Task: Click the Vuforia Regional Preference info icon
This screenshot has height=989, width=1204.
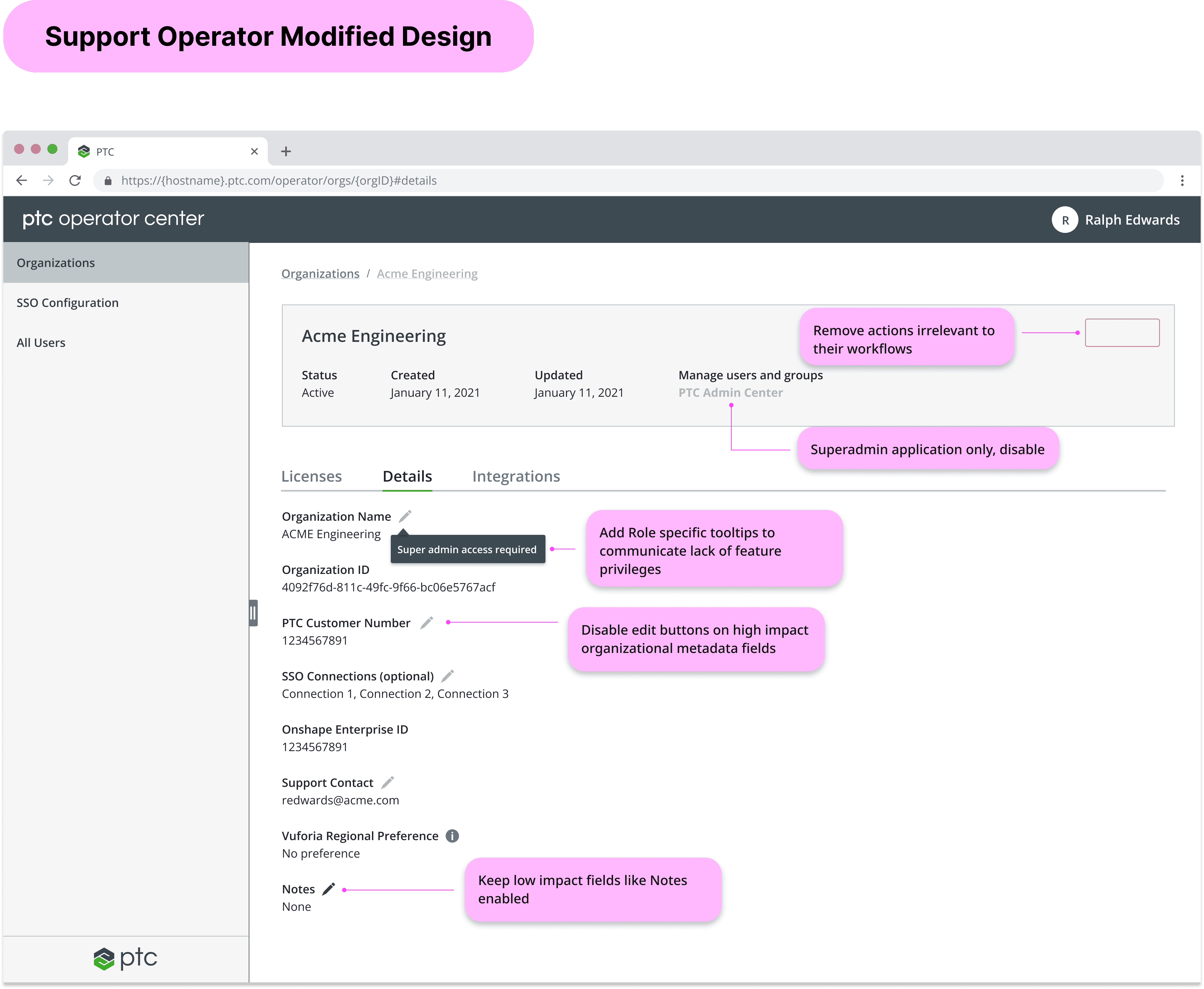Action: 452,836
